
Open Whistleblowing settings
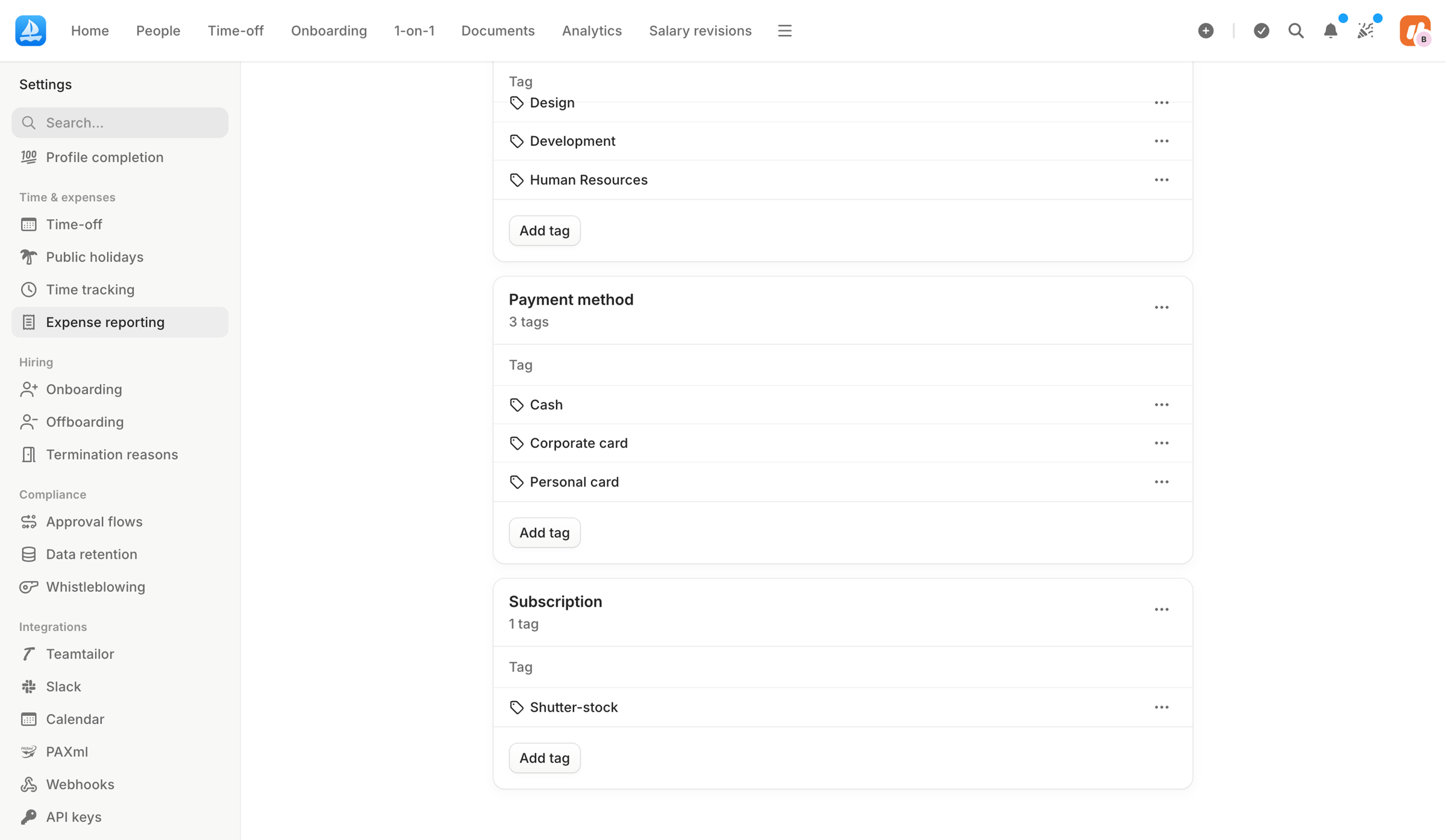(120, 587)
